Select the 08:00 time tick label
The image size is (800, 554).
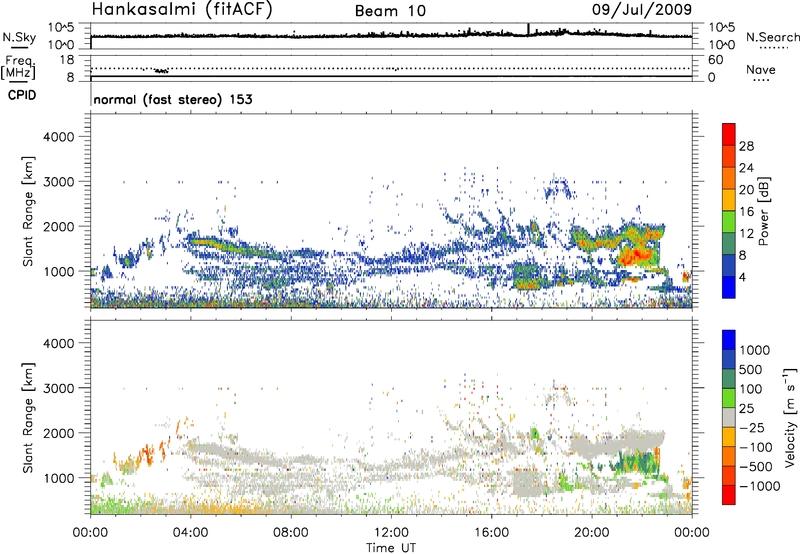(x=290, y=533)
